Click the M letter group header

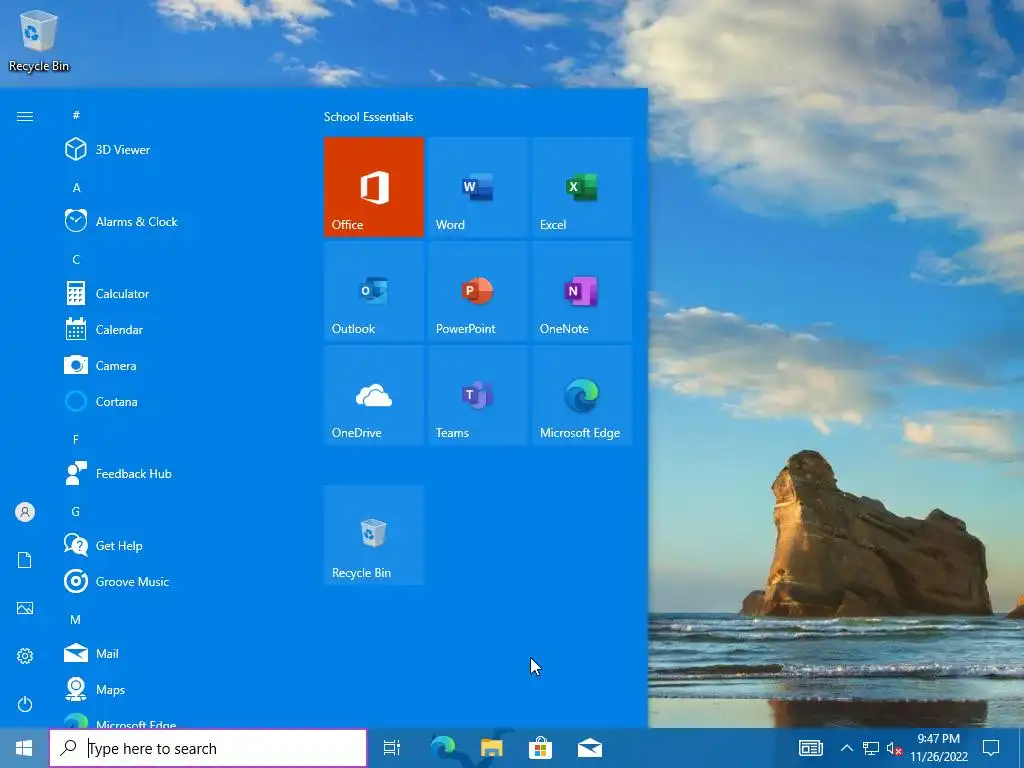click(76, 619)
